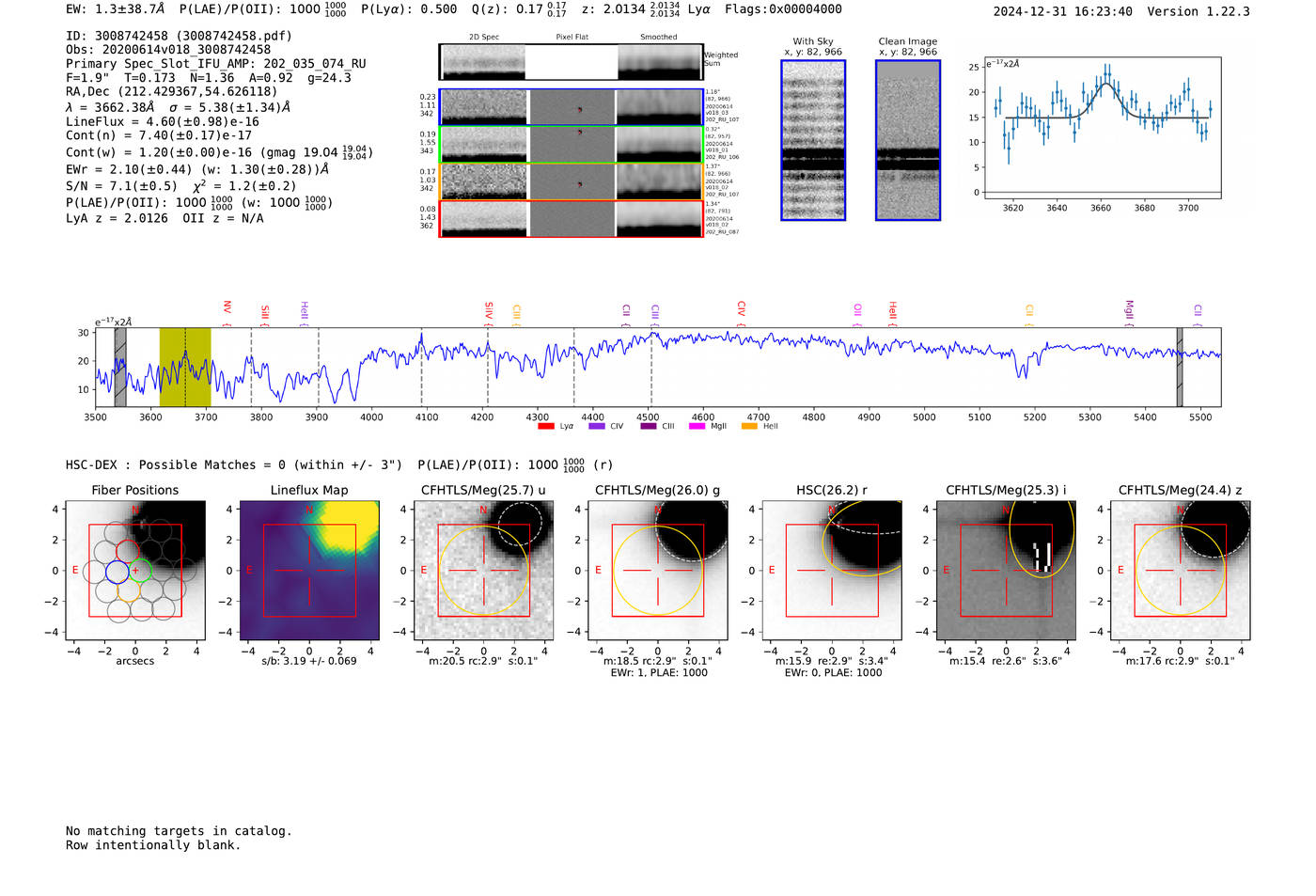Click the red fiber circle in Fiber Positions

tap(129, 551)
